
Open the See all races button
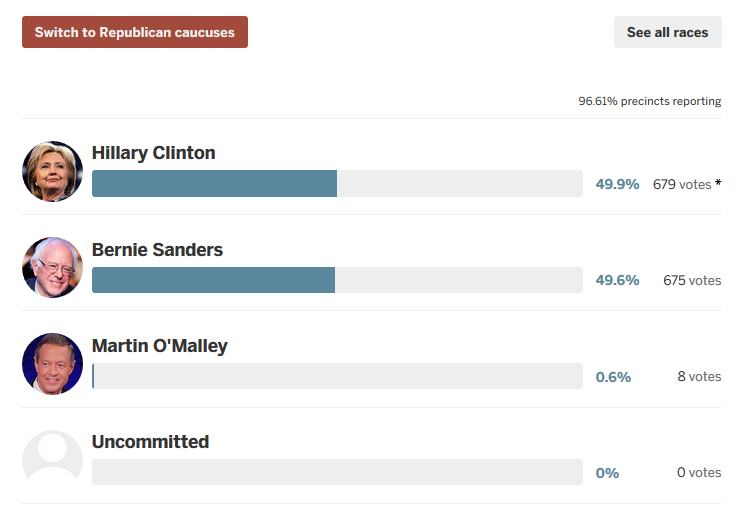667,32
